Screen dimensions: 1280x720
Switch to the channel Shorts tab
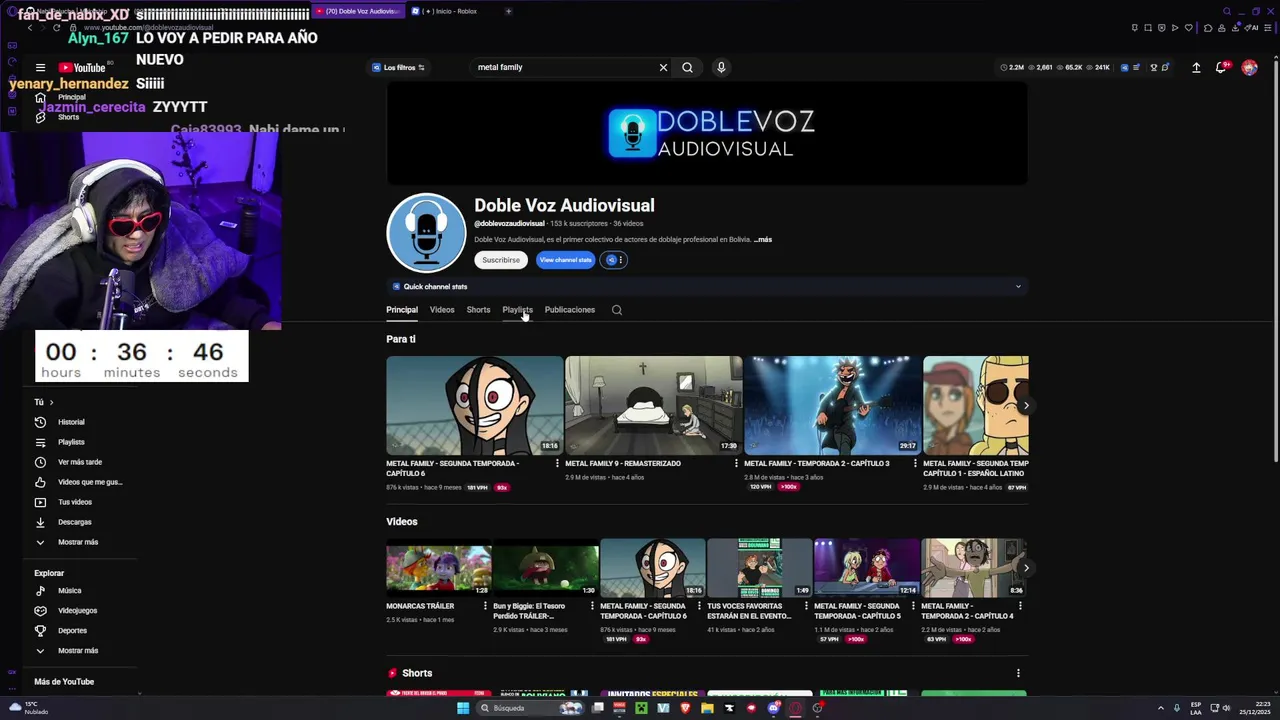click(478, 310)
